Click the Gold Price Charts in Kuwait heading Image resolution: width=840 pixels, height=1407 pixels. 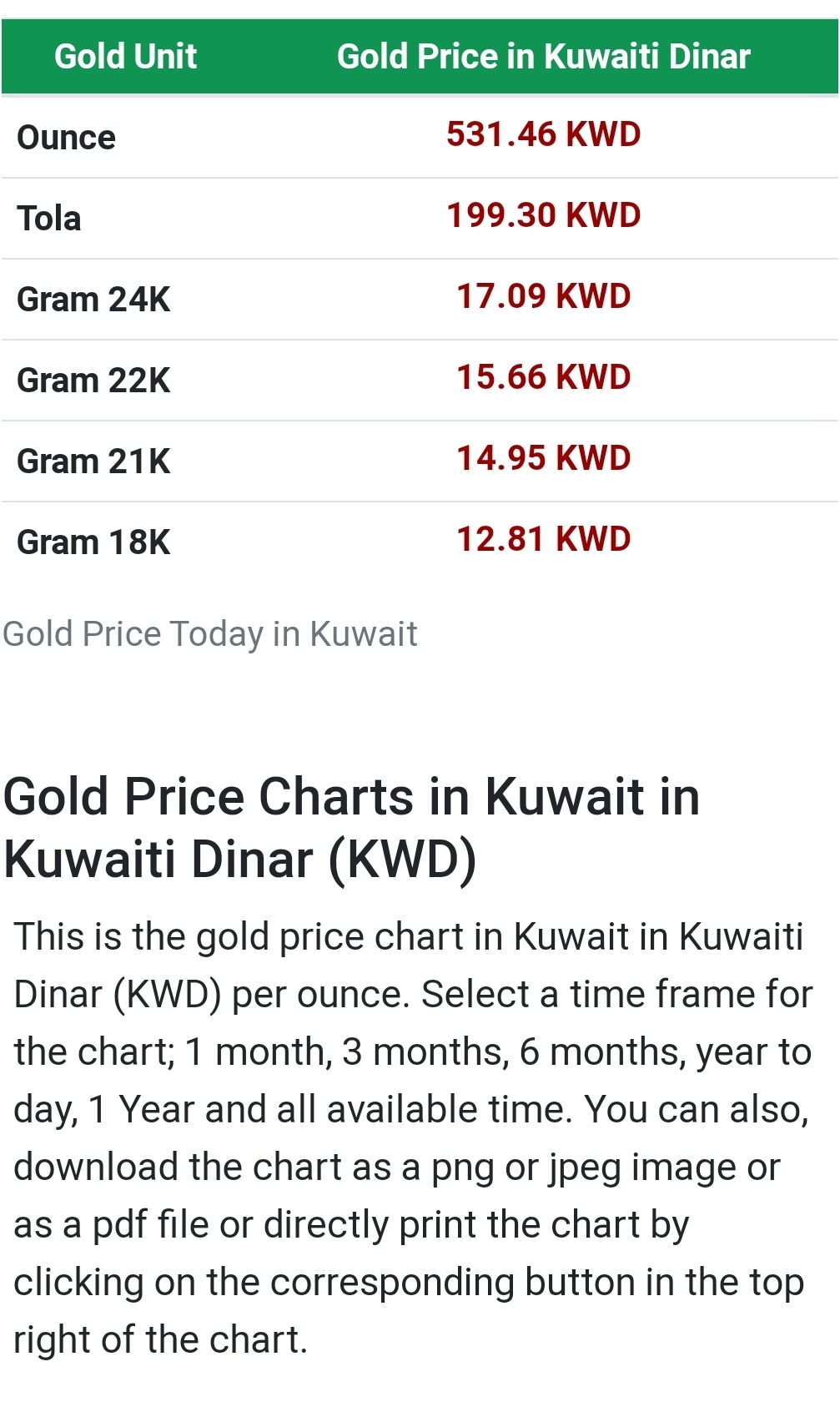click(x=352, y=796)
